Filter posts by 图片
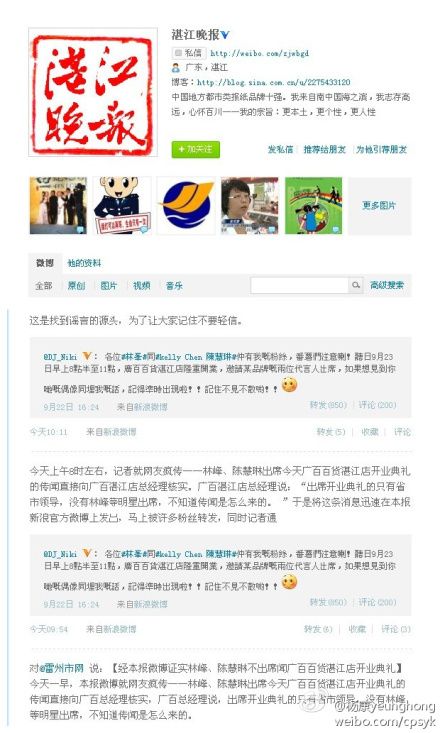 pos(109,285)
